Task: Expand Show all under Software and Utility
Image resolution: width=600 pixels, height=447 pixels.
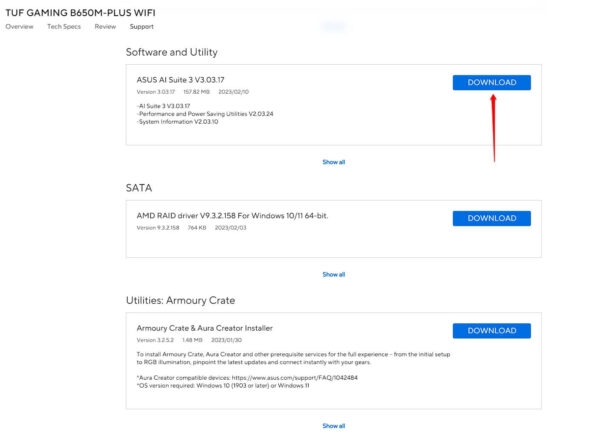Action: (x=333, y=161)
